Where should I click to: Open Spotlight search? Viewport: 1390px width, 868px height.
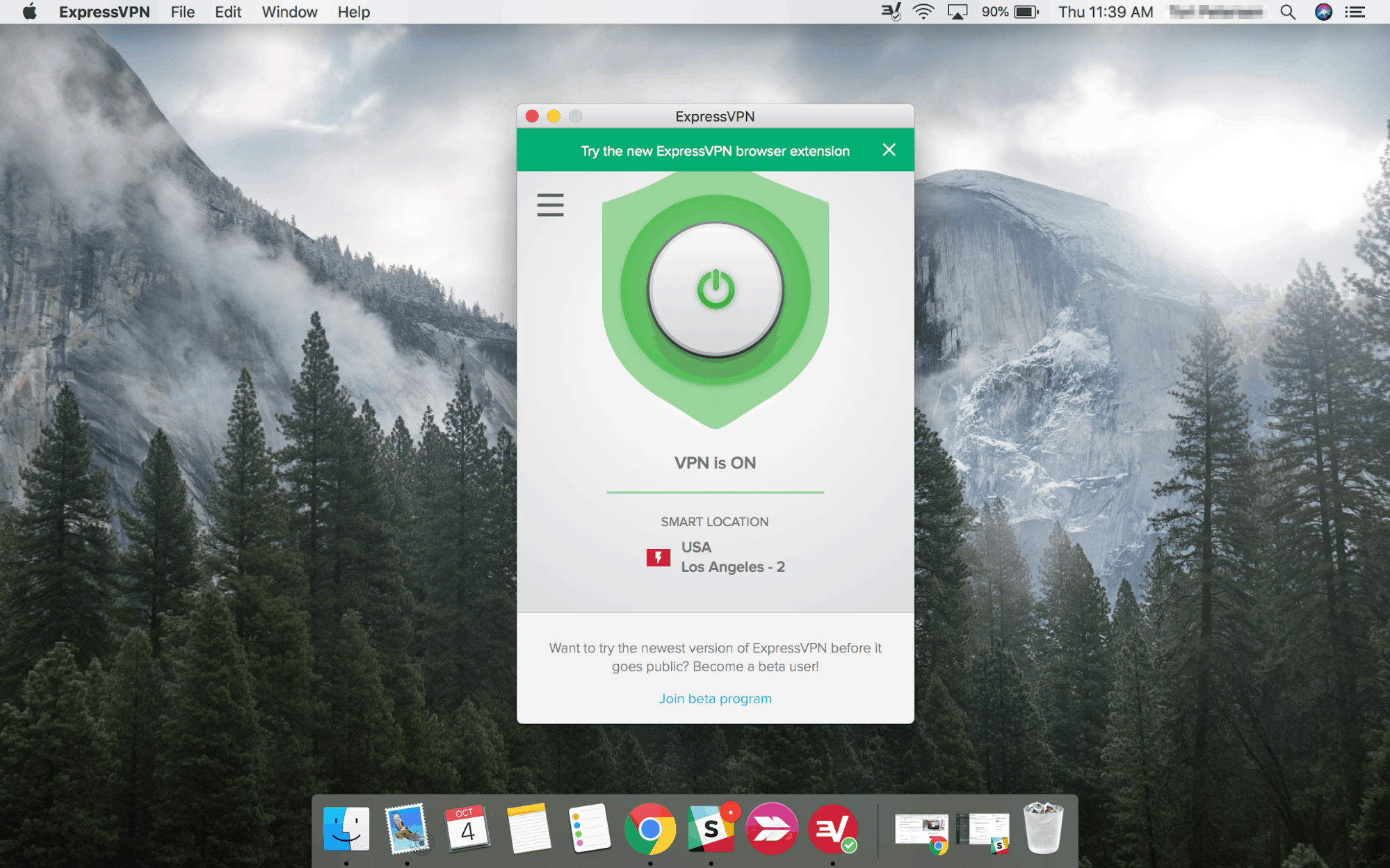pos(1287,12)
